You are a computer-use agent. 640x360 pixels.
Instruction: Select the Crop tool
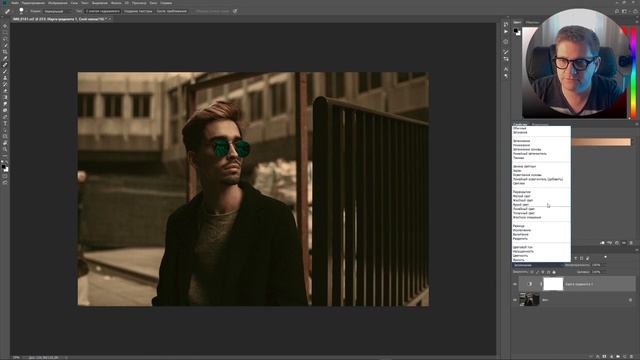pos(5,52)
